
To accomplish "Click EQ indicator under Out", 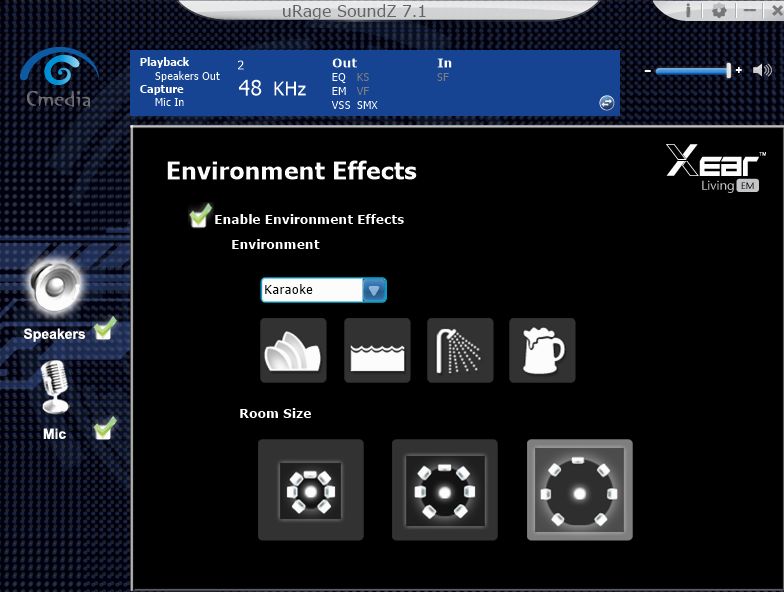I will [338, 77].
